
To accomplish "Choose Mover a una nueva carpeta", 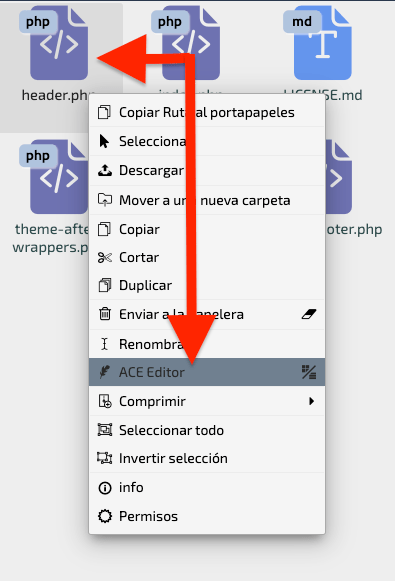I will [x=207, y=200].
